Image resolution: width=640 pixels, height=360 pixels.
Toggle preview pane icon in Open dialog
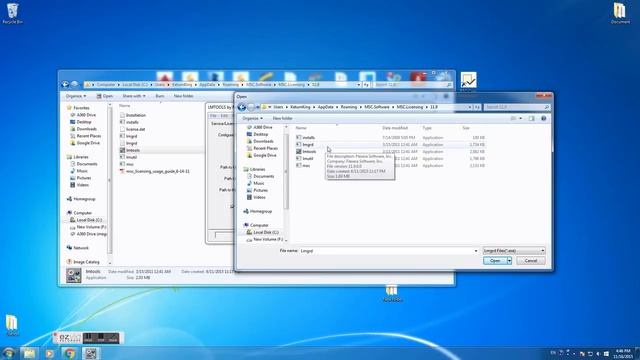pyautogui.click(x=531, y=118)
